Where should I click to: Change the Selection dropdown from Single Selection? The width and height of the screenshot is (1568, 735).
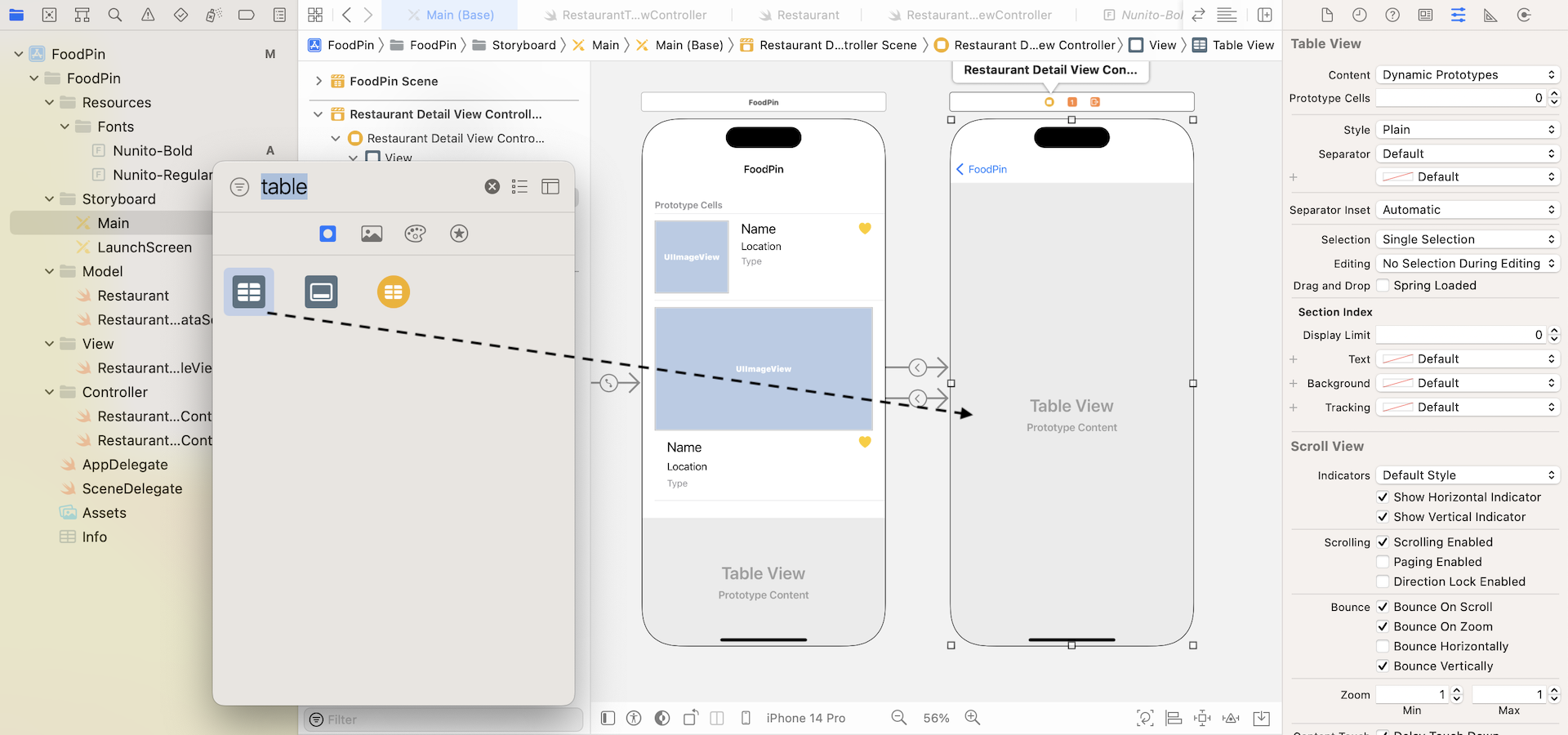pos(1467,238)
